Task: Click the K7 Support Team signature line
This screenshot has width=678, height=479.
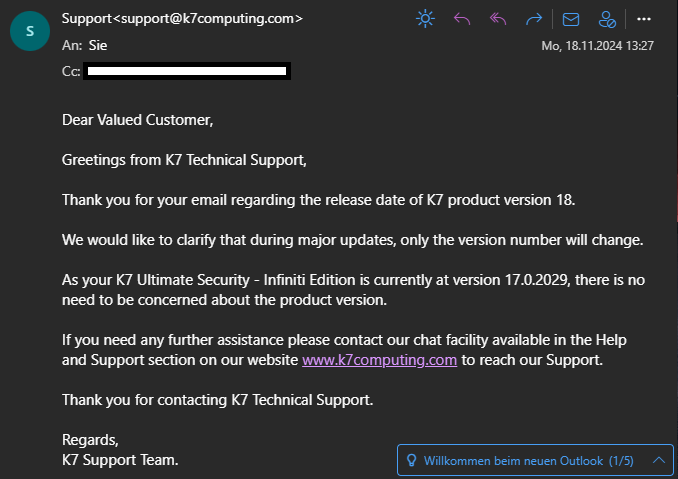Action: [x=120, y=460]
